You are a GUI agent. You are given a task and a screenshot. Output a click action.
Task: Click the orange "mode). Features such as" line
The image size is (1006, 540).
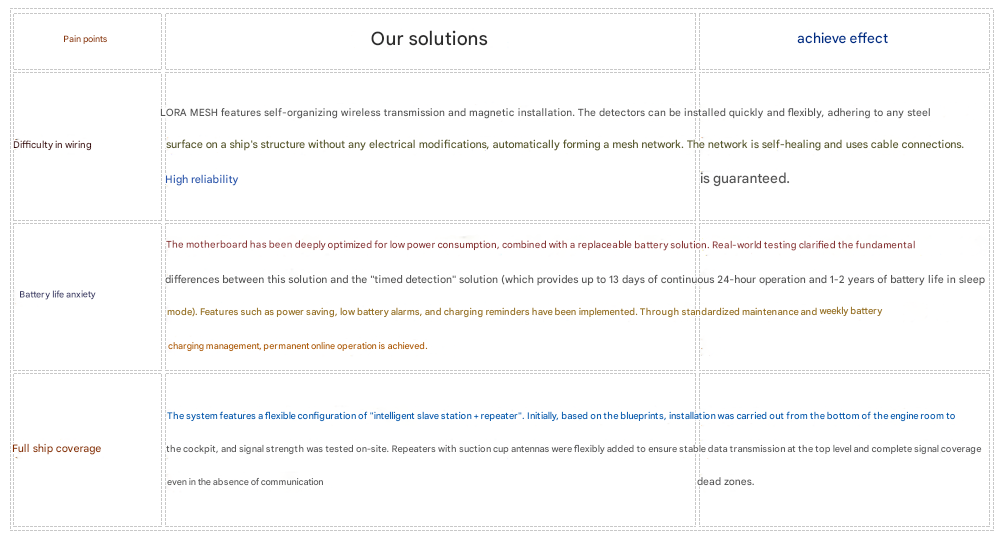(491, 312)
